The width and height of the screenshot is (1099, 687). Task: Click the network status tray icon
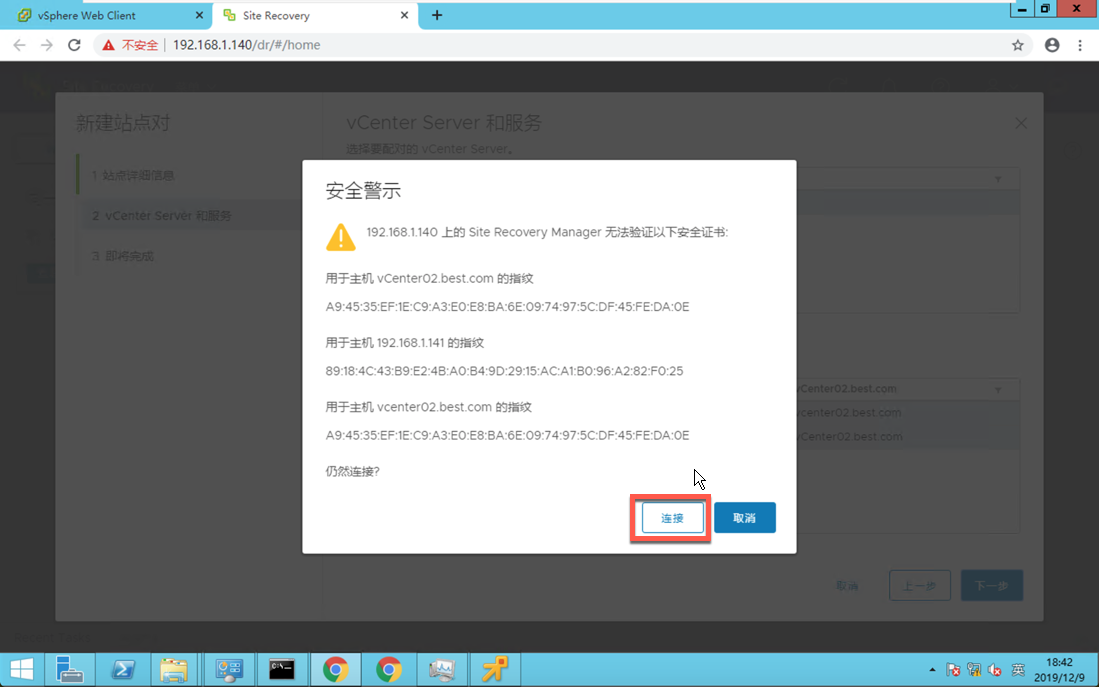[974, 670]
